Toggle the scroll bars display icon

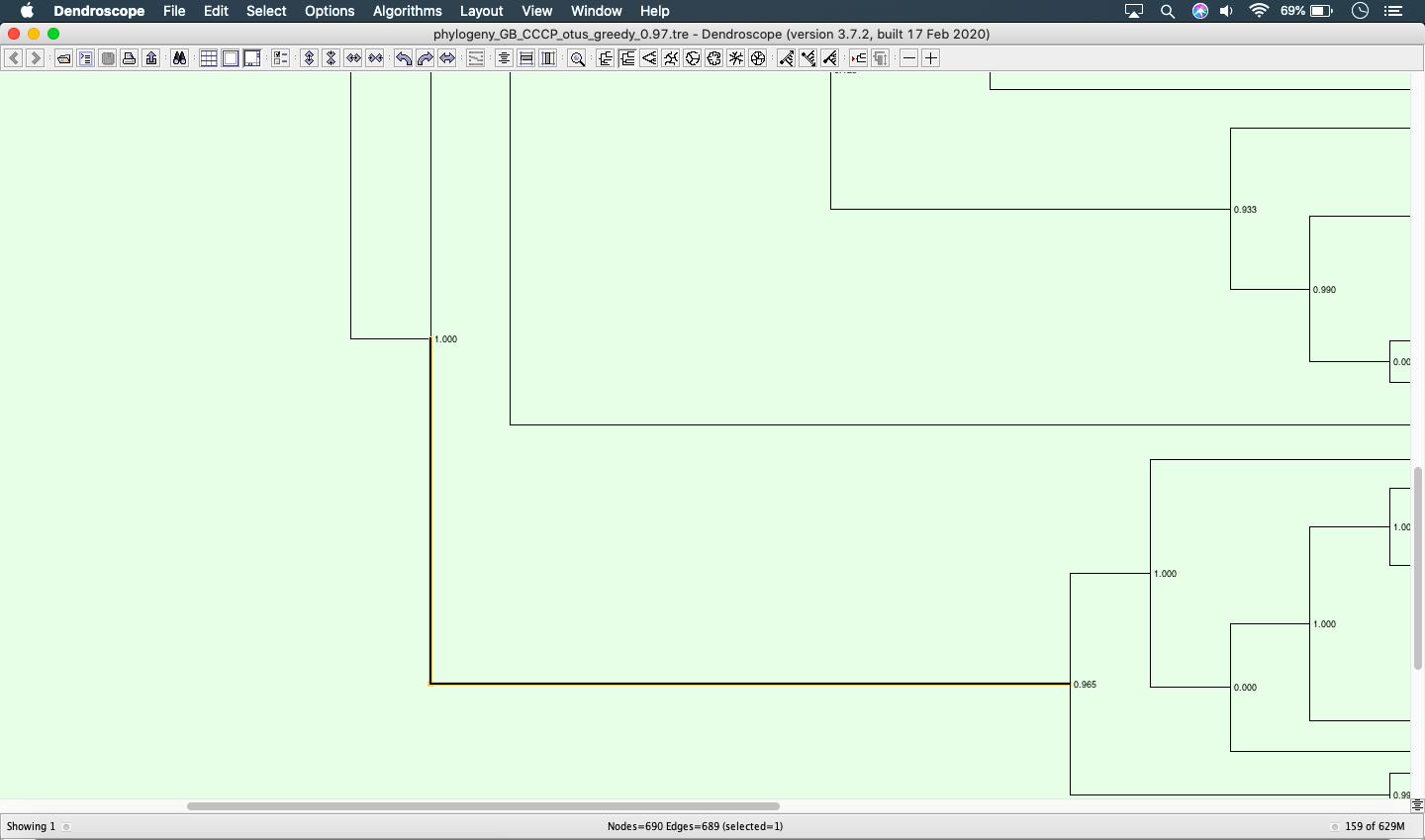click(252, 58)
